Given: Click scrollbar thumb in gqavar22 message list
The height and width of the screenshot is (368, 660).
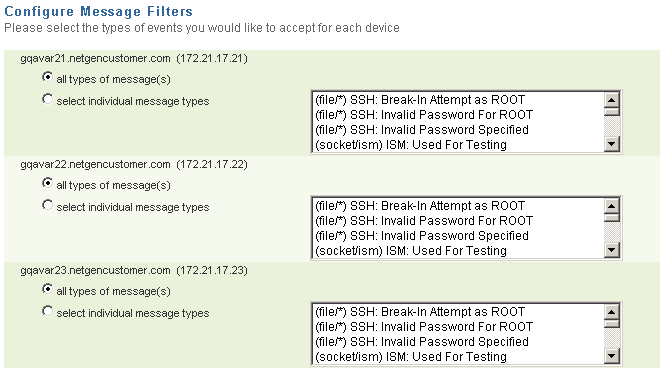Looking at the screenshot, I should [611, 218].
